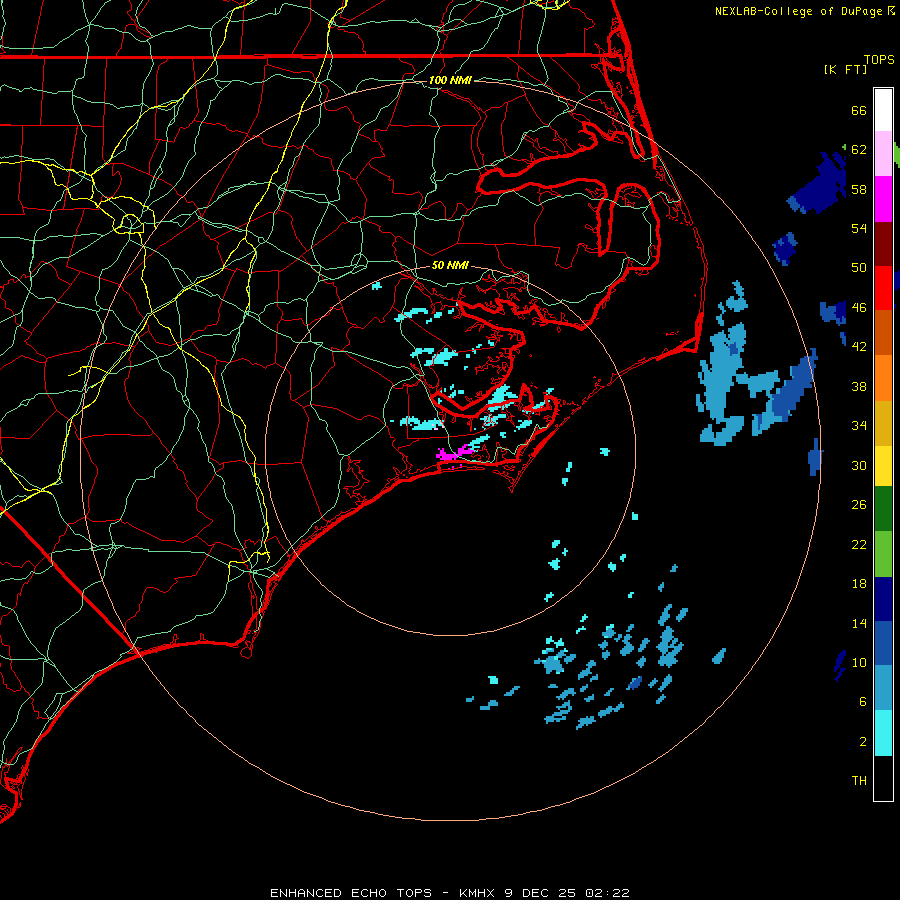Select the cyan legend swatch
Image resolution: width=900 pixels, height=900 pixels.
[883, 733]
